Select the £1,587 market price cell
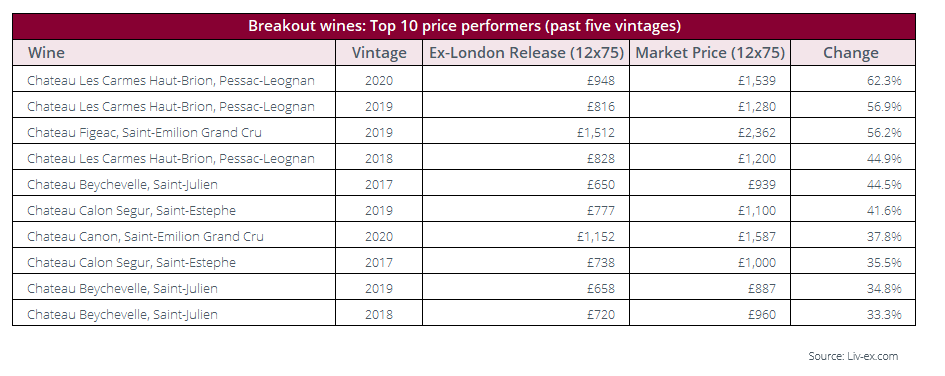This screenshot has width=945, height=376. coord(756,237)
